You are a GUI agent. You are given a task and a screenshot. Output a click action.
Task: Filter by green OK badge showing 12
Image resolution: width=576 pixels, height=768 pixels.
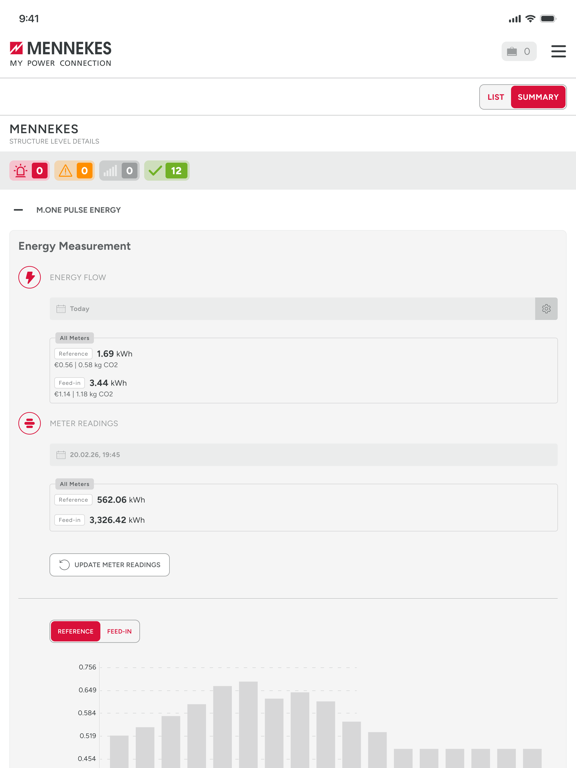167,170
